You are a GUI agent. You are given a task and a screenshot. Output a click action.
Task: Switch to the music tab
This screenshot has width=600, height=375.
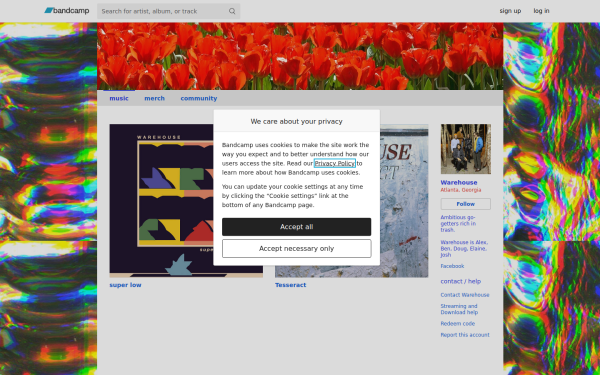pos(119,98)
